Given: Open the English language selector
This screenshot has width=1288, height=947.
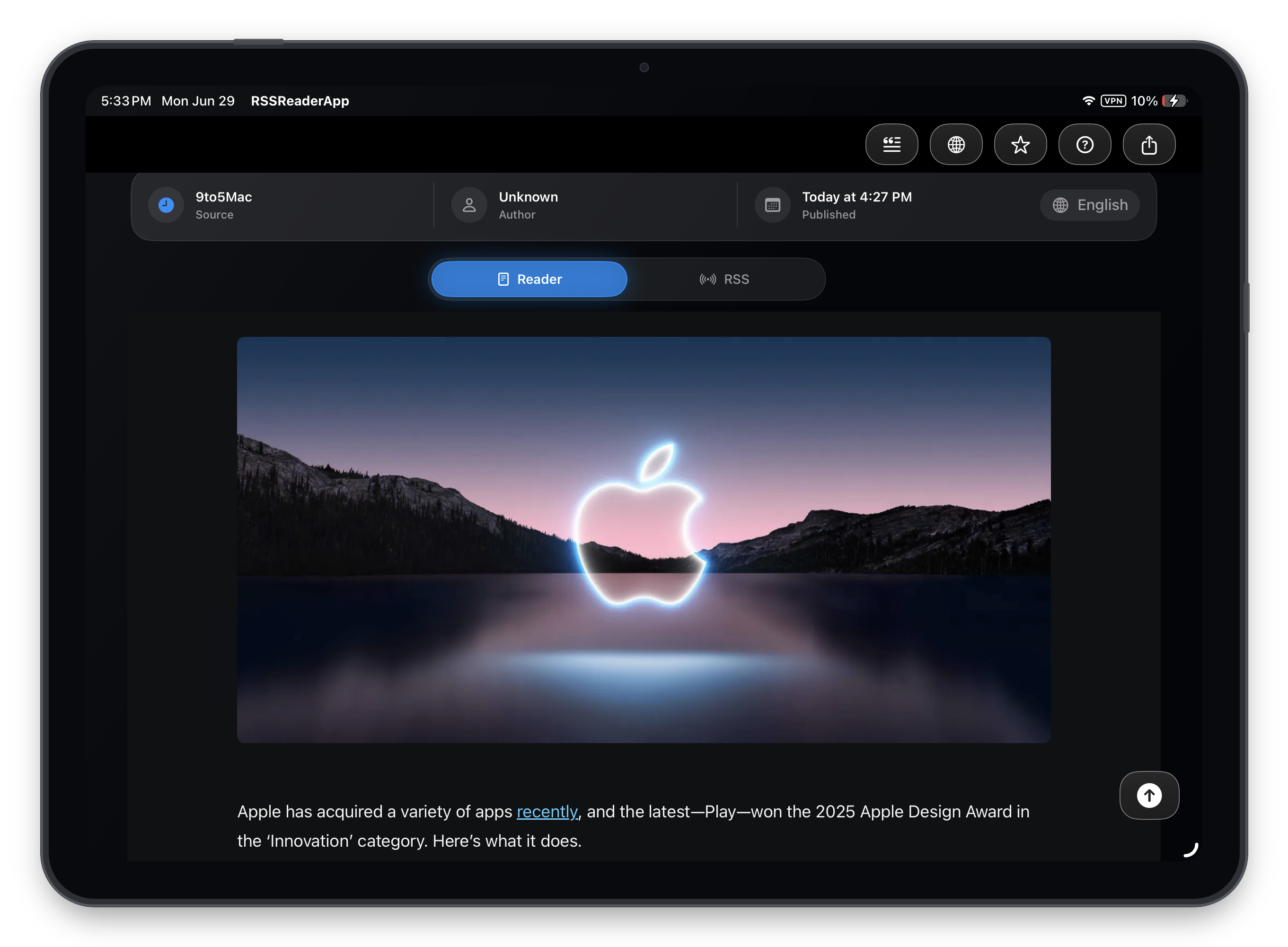Looking at the screenshot, I should pos(1090,205).
